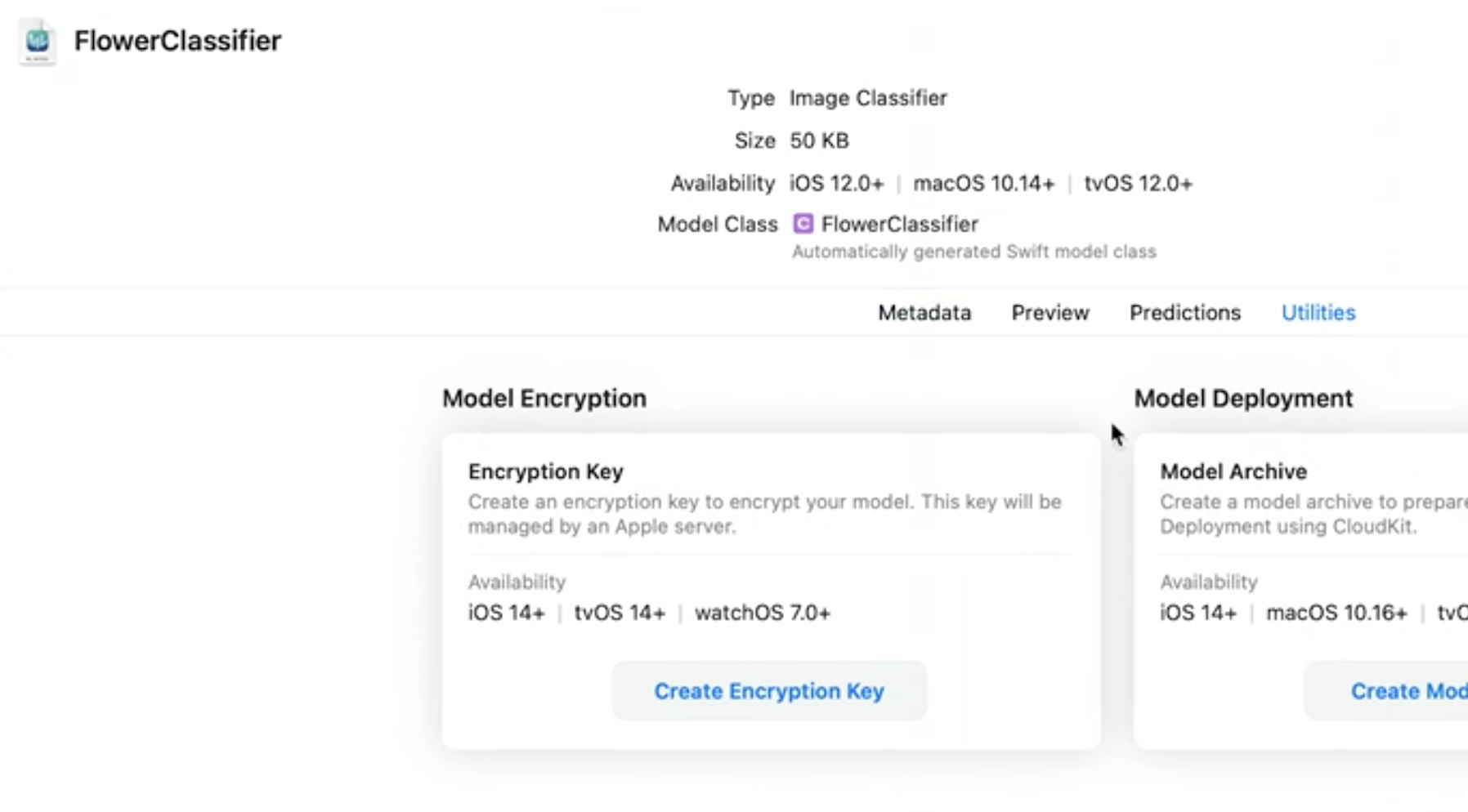Go to the Predictions tab
The width and height of the screenshot is (1468, 812).
pos(1184,313)
